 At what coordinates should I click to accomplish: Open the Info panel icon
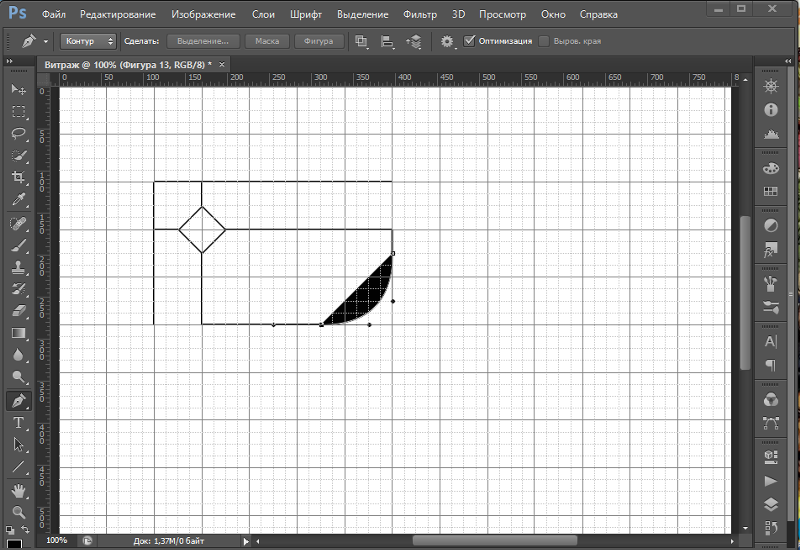(x=771, y=111)
